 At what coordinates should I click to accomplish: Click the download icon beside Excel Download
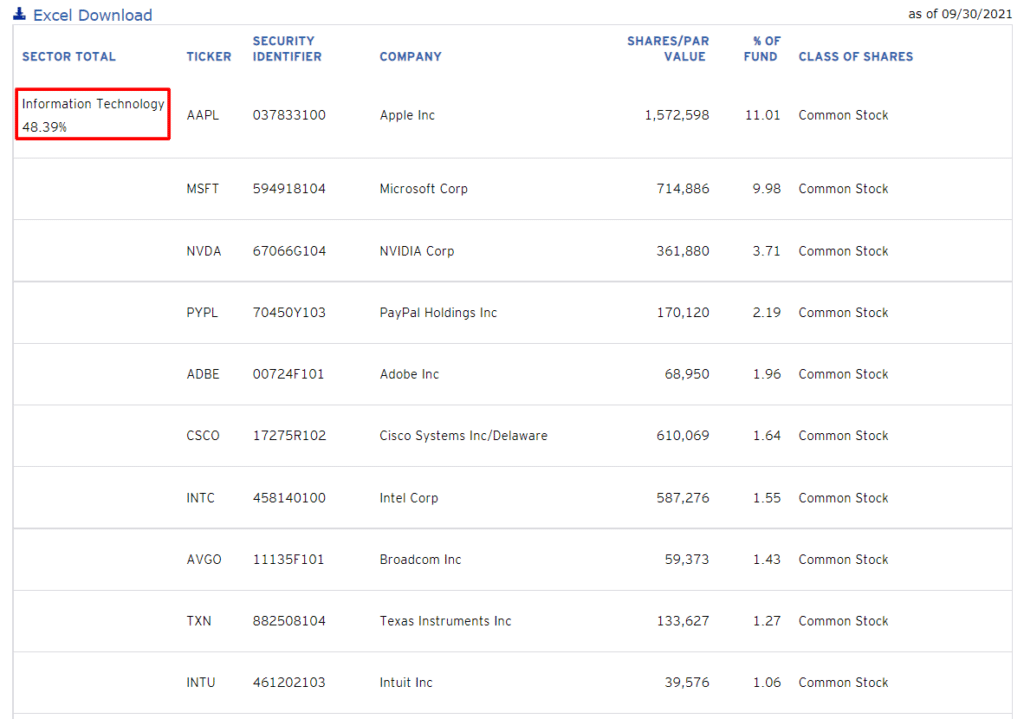(20, 14)
